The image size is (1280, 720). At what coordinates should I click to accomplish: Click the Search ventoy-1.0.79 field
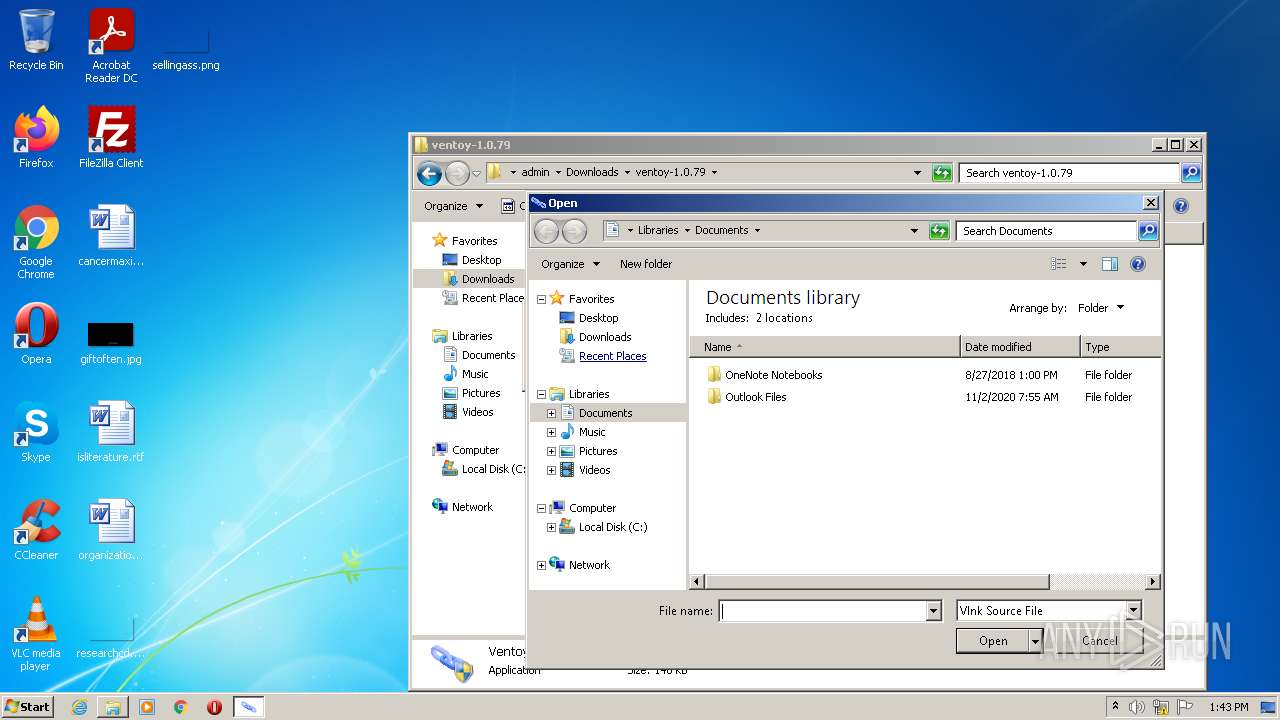tap(1069, 173)
